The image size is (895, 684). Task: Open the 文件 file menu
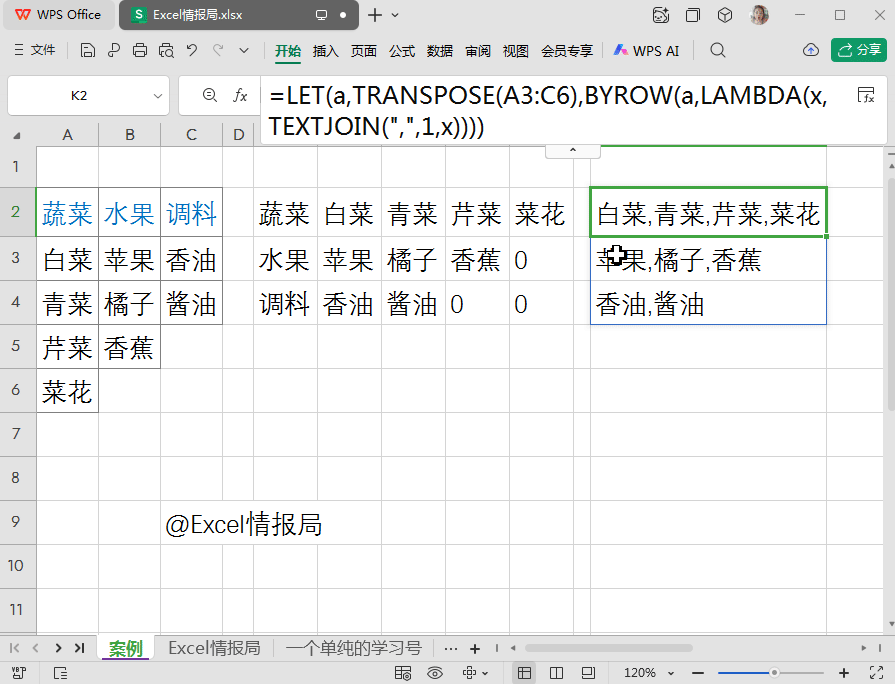click(35, 50)
